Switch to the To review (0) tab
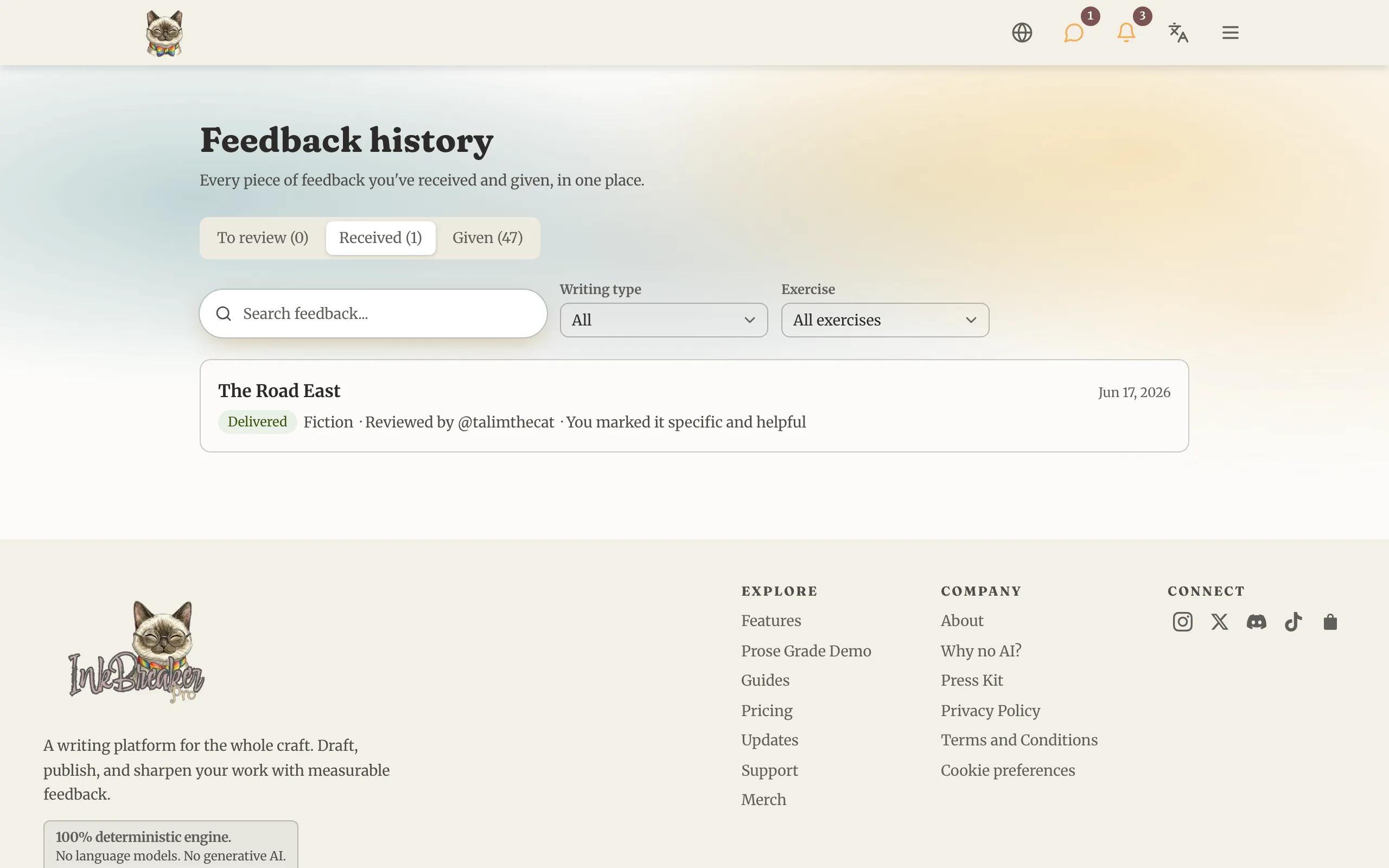Image resolution: width=1389 pixels, height=868 pixels. coord(263,238)
